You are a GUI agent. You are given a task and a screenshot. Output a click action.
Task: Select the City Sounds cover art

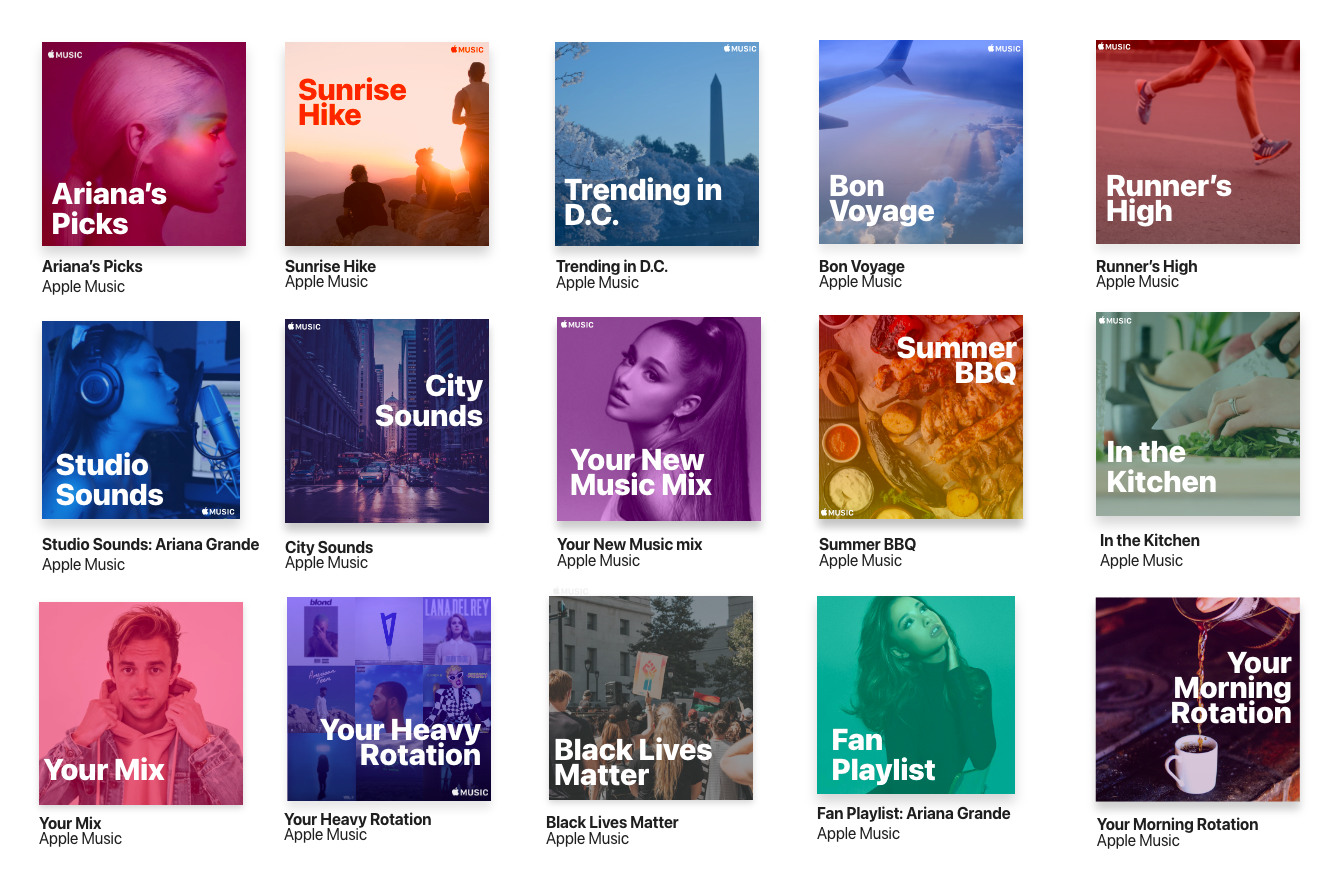(x=387, y=421)
